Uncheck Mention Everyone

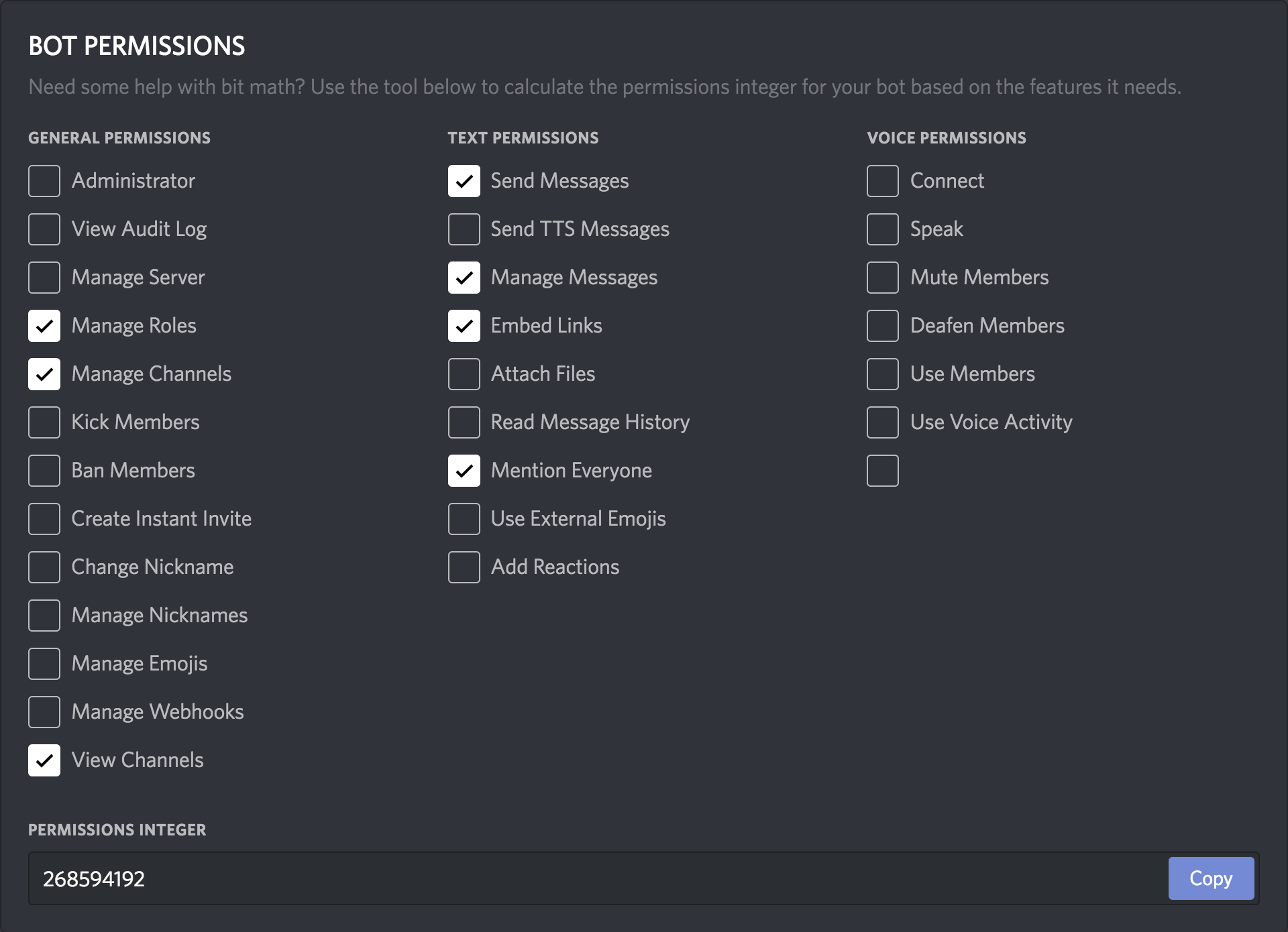tap(464, 471)
